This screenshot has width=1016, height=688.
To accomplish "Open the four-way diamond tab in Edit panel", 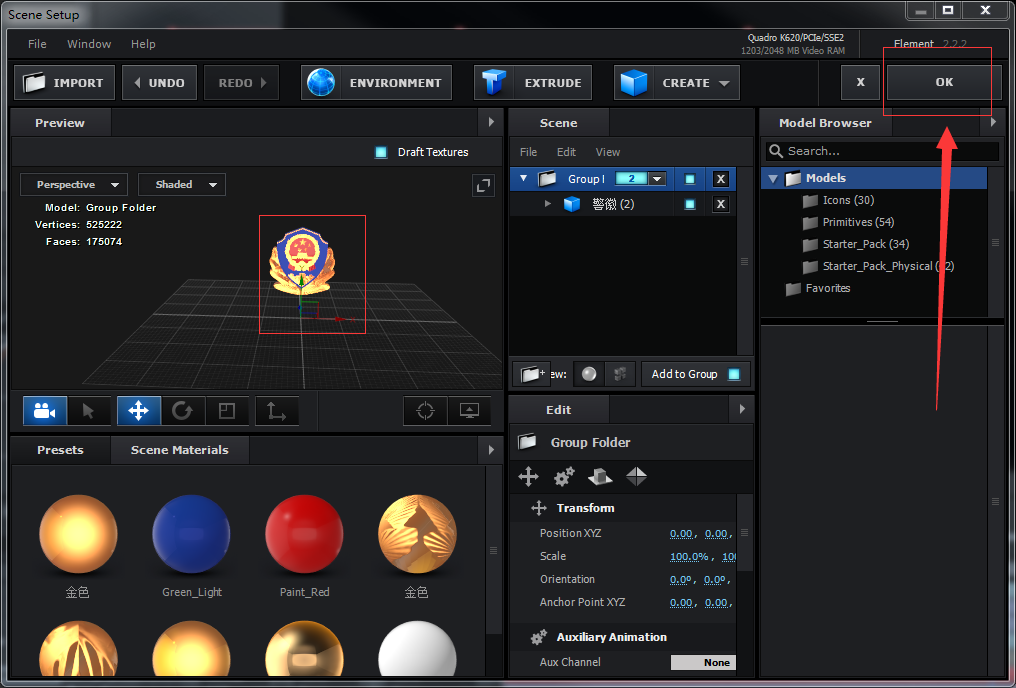I will 636,476.
